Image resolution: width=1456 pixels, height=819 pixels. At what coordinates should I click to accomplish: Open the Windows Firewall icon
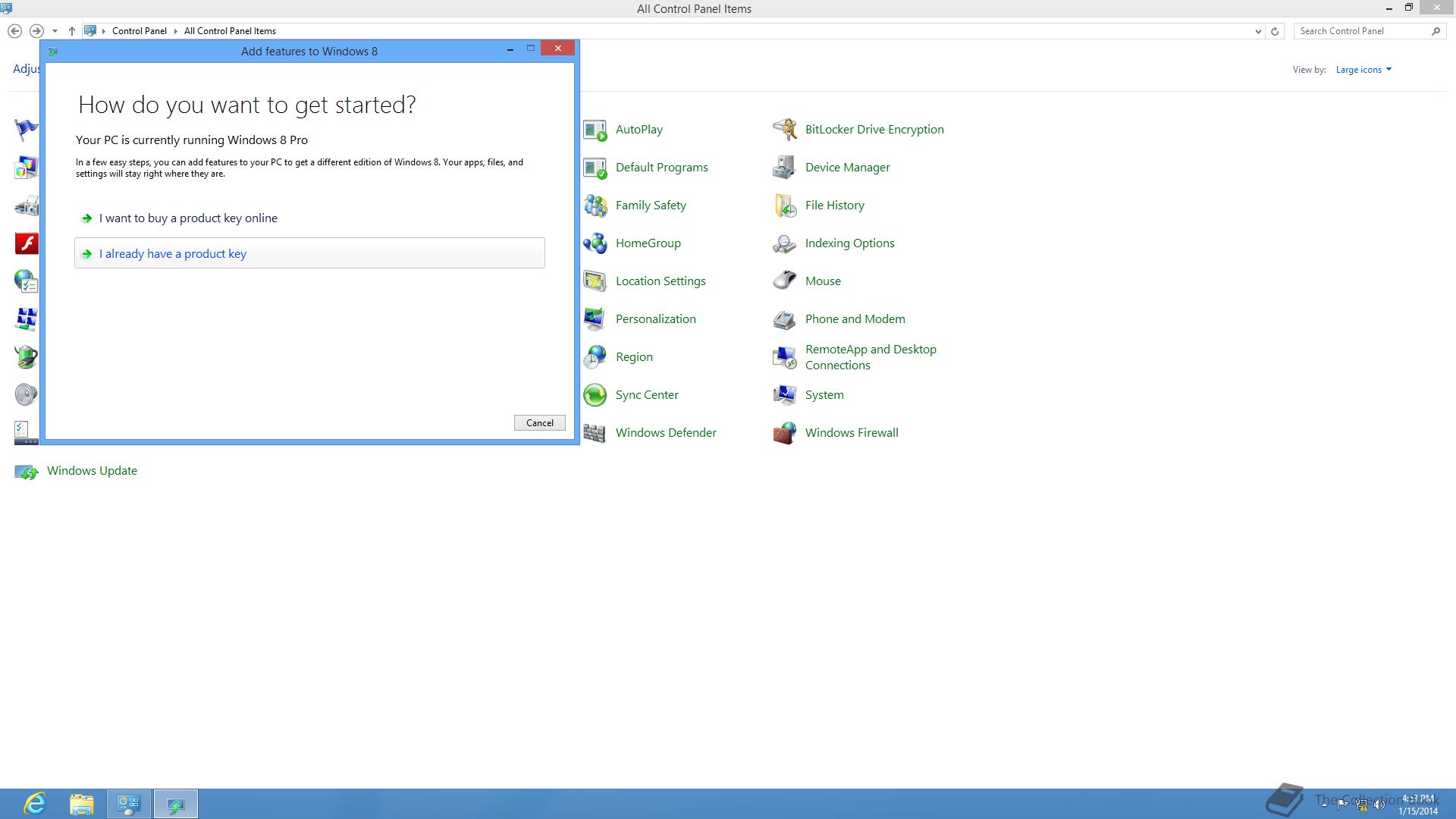784,433
